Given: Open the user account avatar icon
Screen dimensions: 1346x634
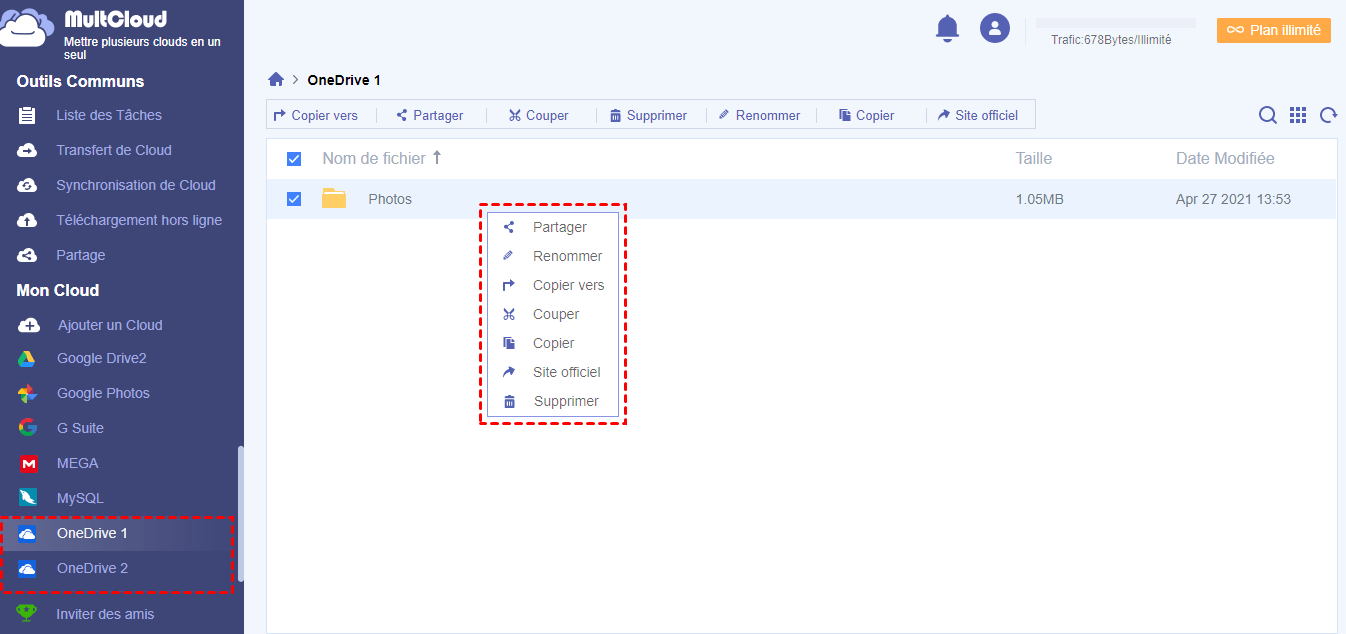Looking at the screenshot, I should [994, 28].
